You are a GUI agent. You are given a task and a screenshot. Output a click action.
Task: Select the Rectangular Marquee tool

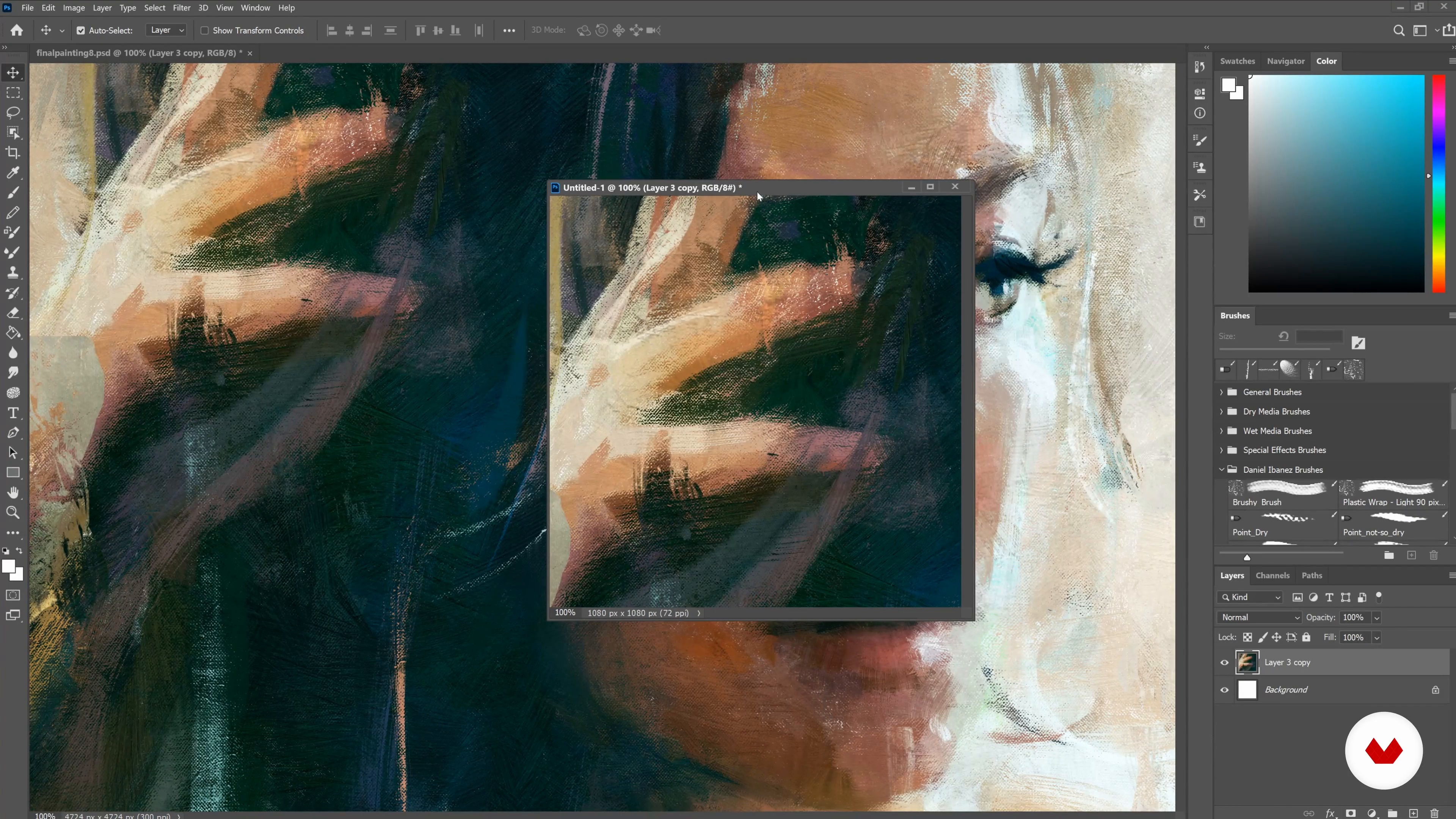[13, 93]
